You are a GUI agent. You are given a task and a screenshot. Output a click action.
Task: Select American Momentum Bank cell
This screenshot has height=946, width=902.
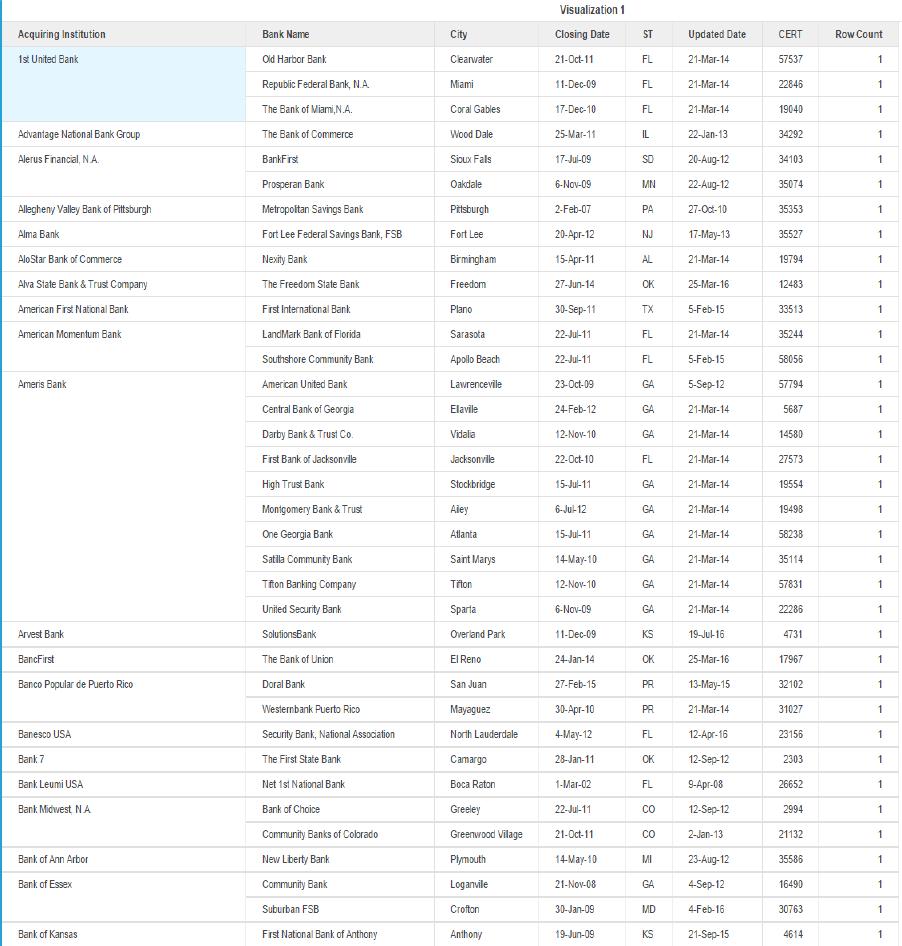point(124,347)
